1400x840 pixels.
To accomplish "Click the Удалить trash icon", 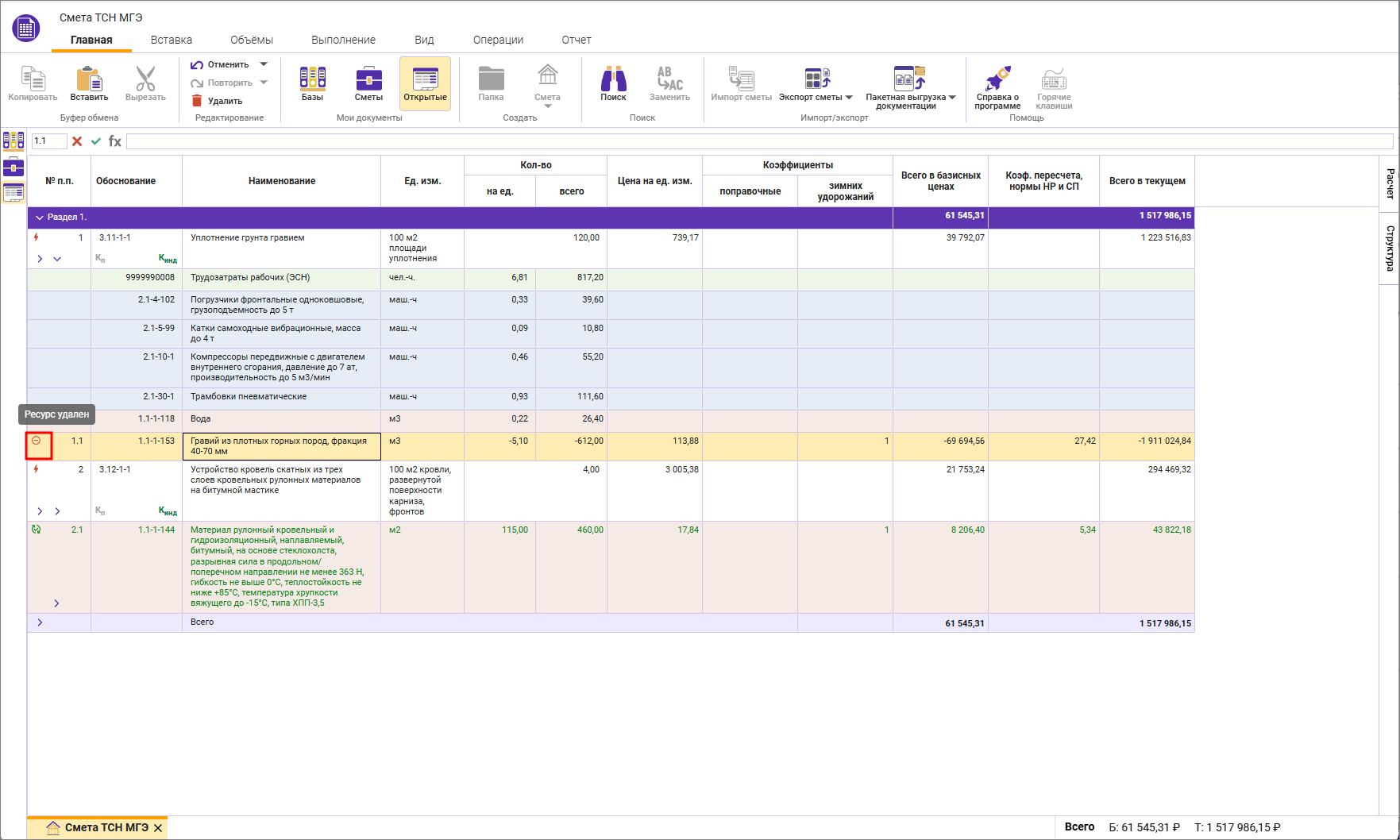I will 198,101.
